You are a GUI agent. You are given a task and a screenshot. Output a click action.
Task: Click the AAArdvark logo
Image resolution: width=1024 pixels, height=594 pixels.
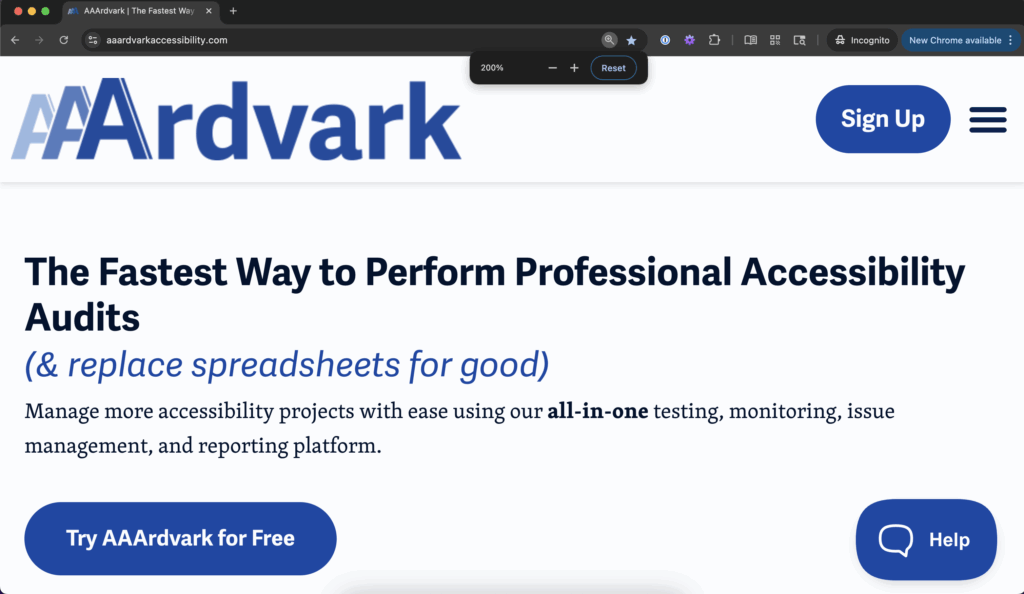[x=236, y=119]
